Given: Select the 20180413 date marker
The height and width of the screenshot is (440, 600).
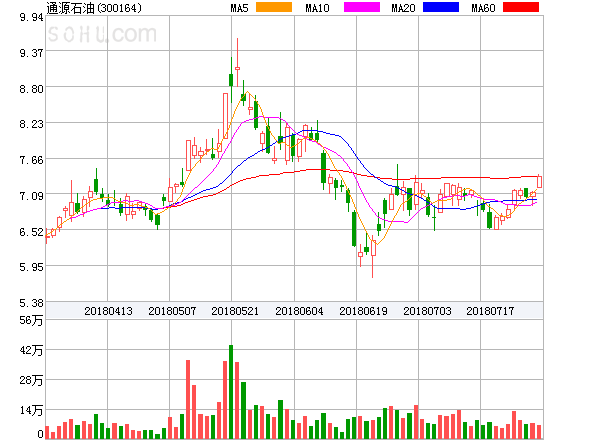Looking at the screenshot, I should (108, 311).
